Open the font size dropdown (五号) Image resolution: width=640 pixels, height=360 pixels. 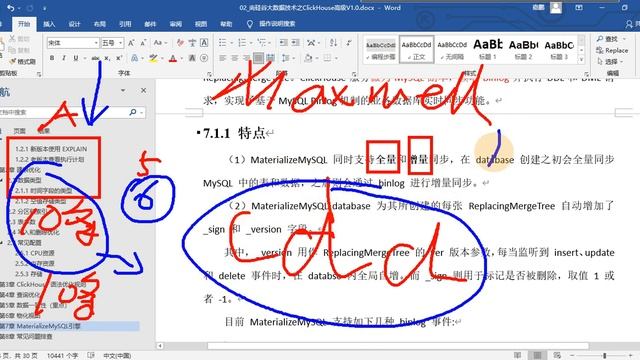point(121,42)
